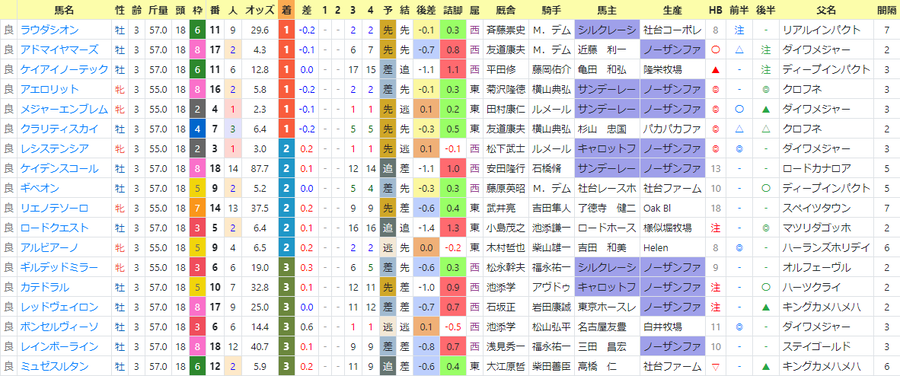Open horse link クラリティスカイ

click(59, 129)
